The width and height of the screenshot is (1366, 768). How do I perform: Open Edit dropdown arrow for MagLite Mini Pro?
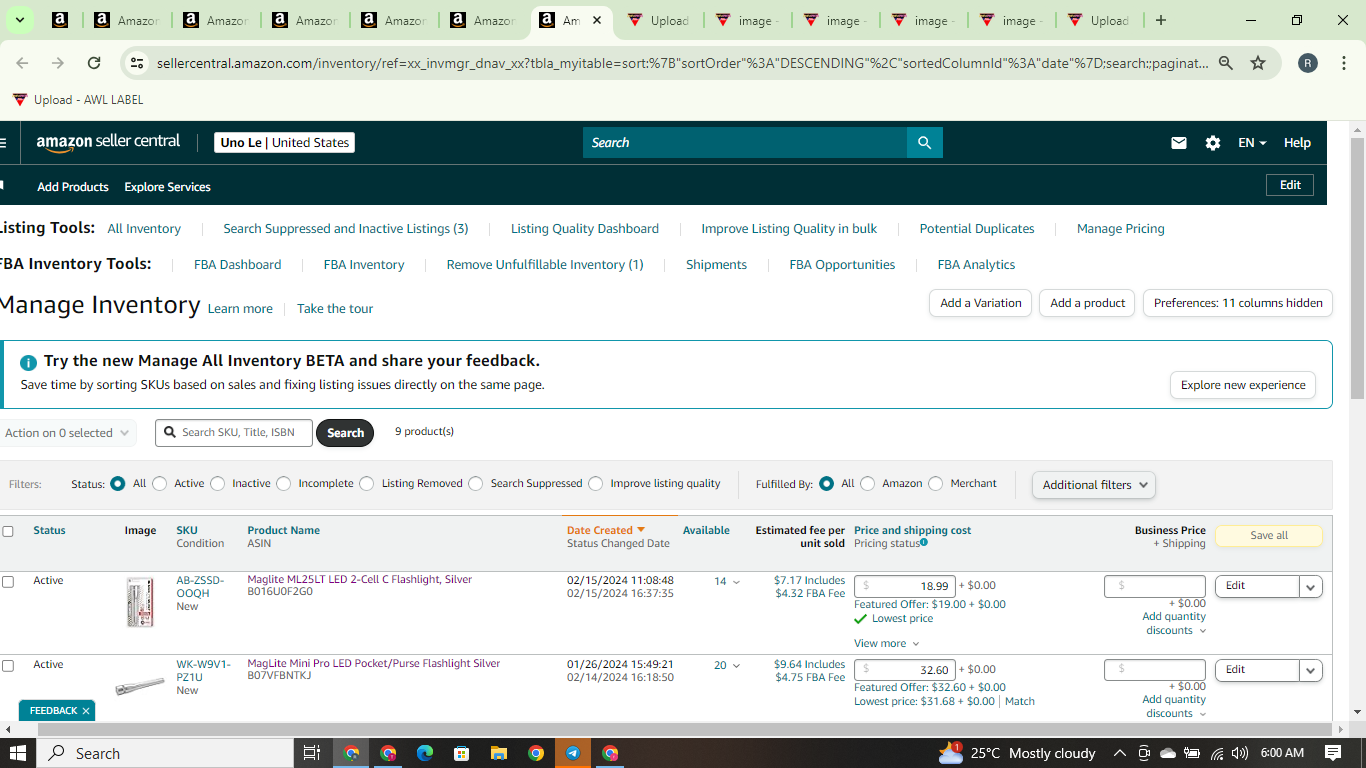tap(1311, 671)
